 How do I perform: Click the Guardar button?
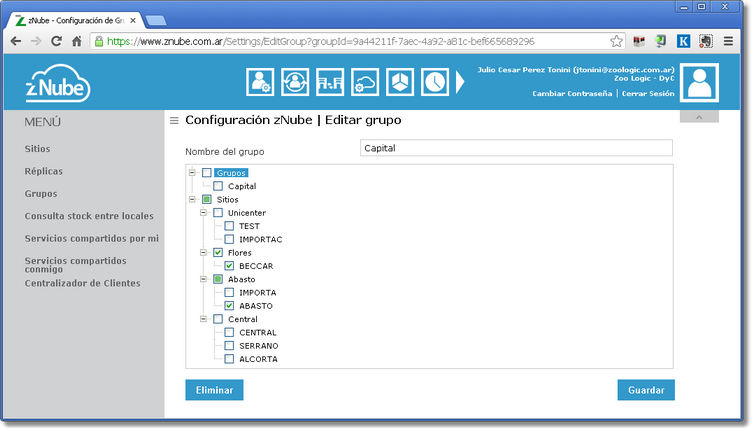point(645,390)
